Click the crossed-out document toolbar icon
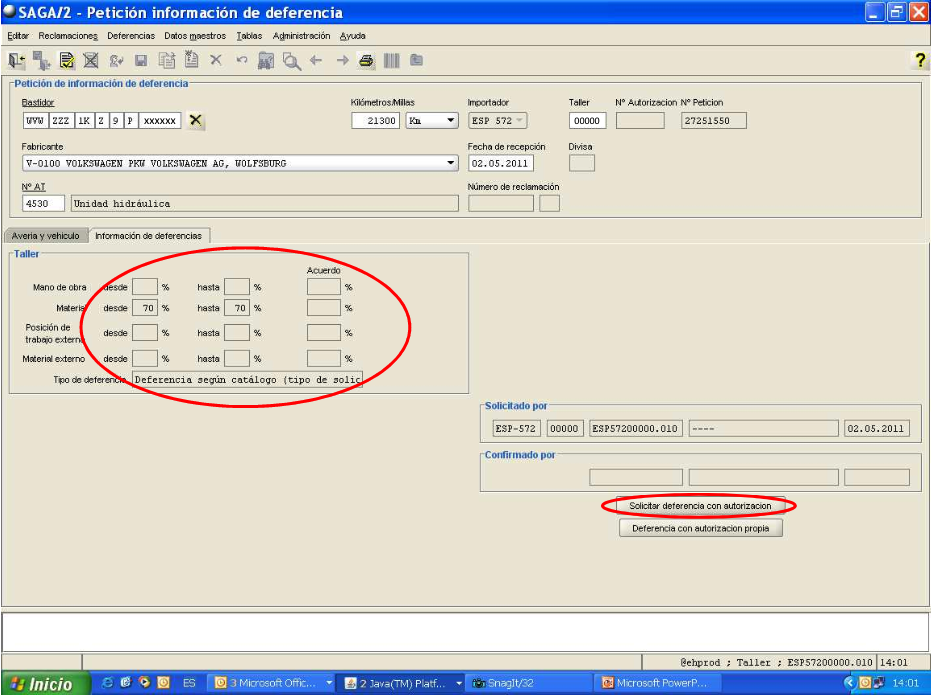 tap(90, 60)
